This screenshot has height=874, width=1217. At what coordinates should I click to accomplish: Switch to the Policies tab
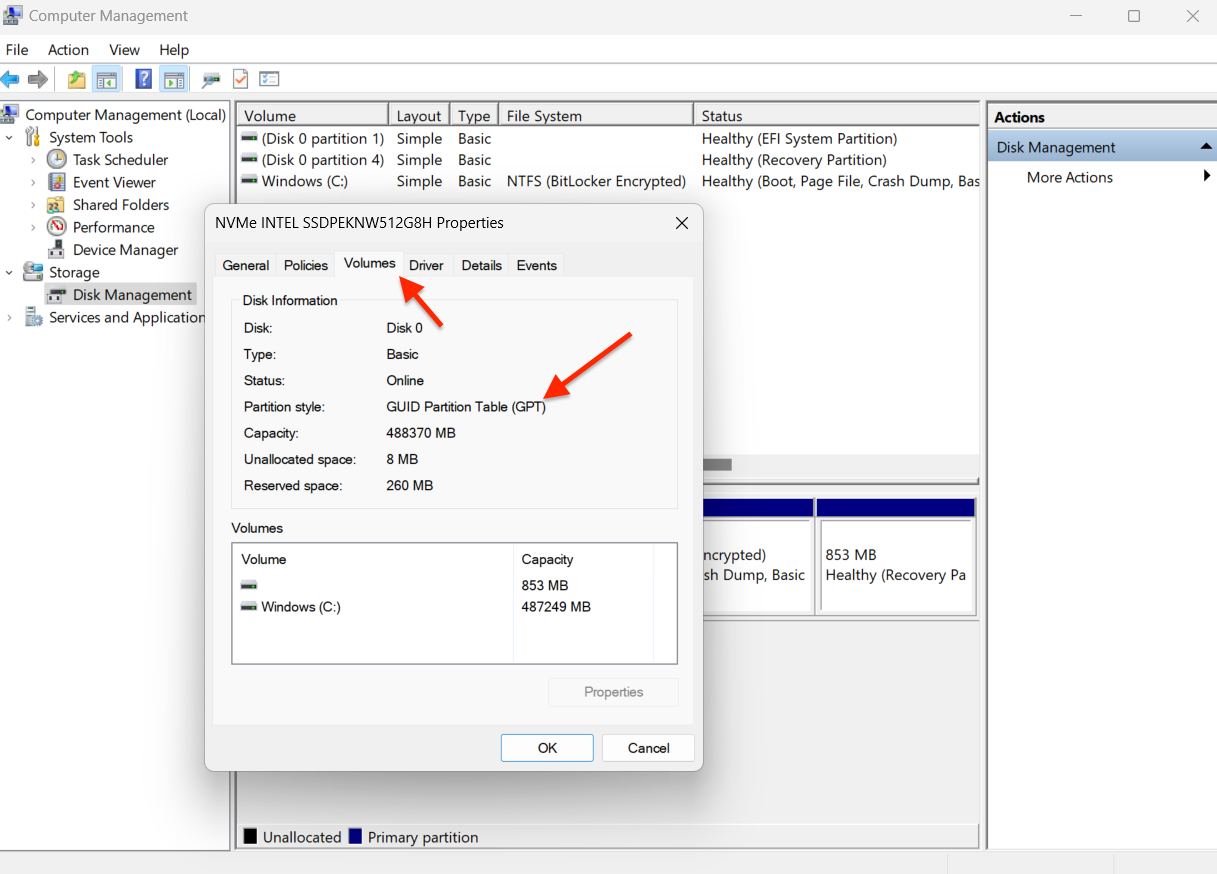pyautogui.click(x=305, y=265)
